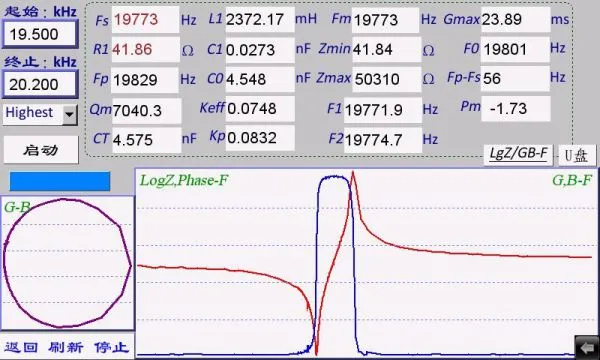Click the F0 value 19801
The width and height of the screenshot is (600, 360).
pyautogui.click(x=515, y=49)
